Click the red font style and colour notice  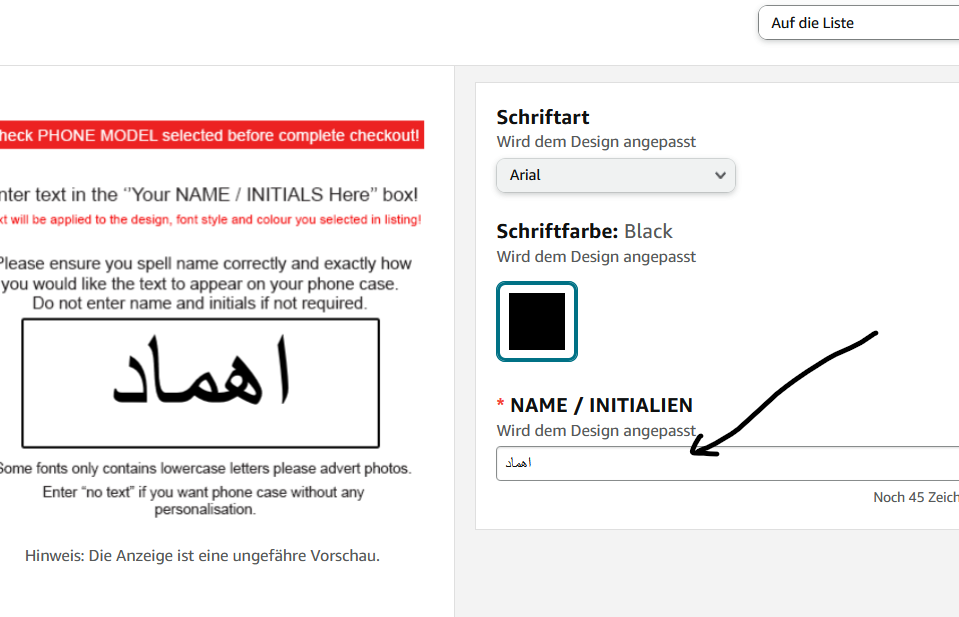click(210, 220)
